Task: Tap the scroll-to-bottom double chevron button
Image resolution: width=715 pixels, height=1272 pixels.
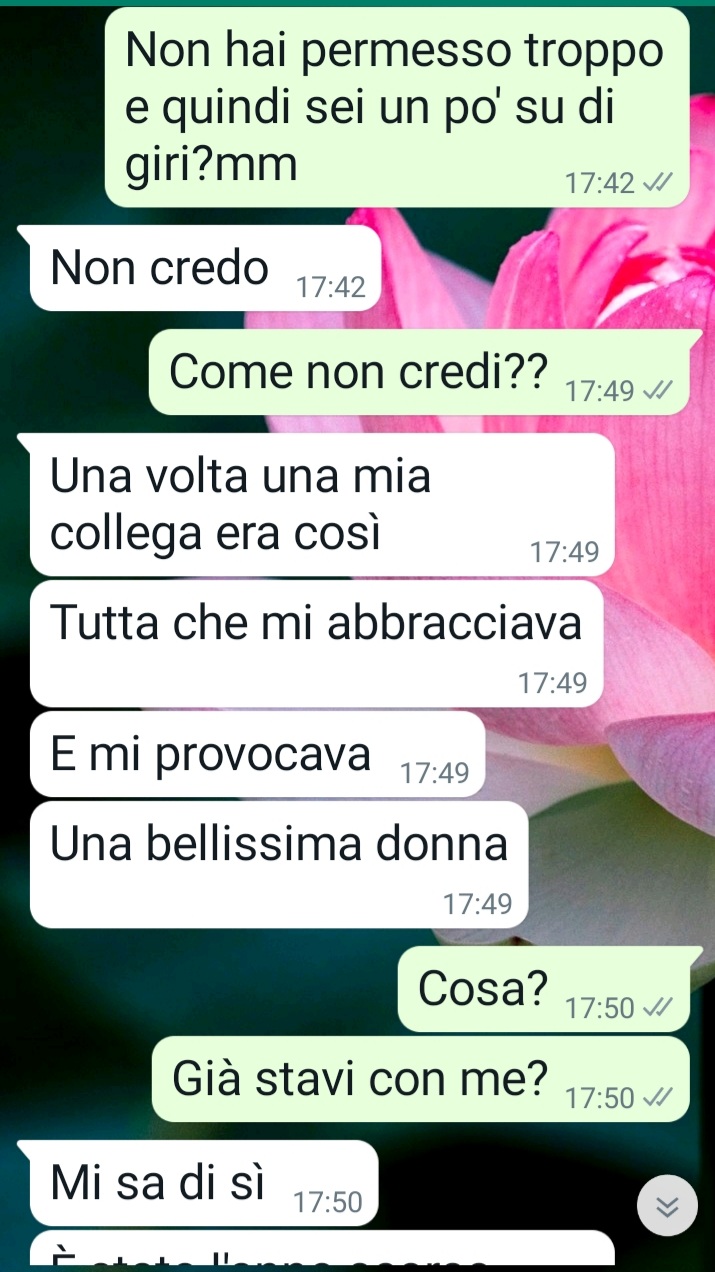Action: pyautogui.click(x=667, y=1206)
